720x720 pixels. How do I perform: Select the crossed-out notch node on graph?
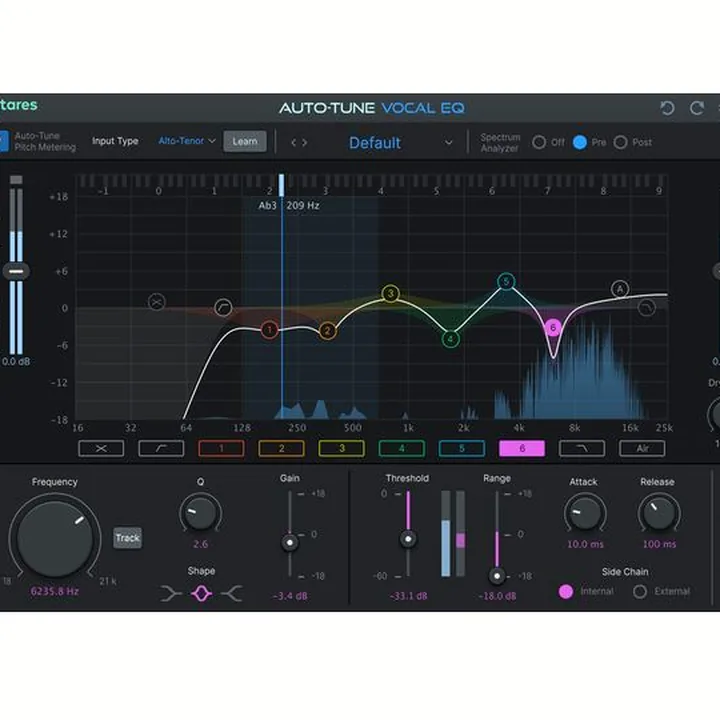(x=157, y=302)
